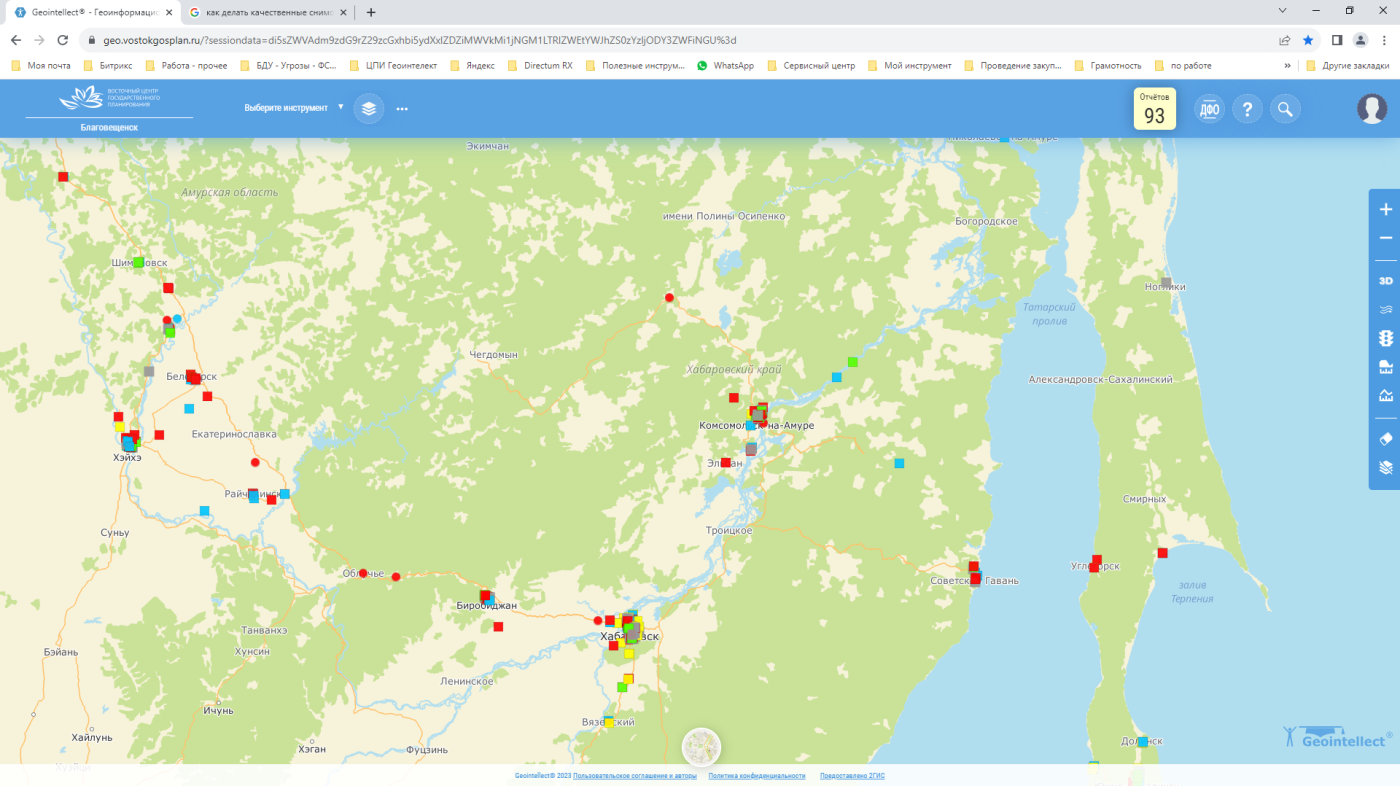Go back in browser history

click(x=16, y=40)
